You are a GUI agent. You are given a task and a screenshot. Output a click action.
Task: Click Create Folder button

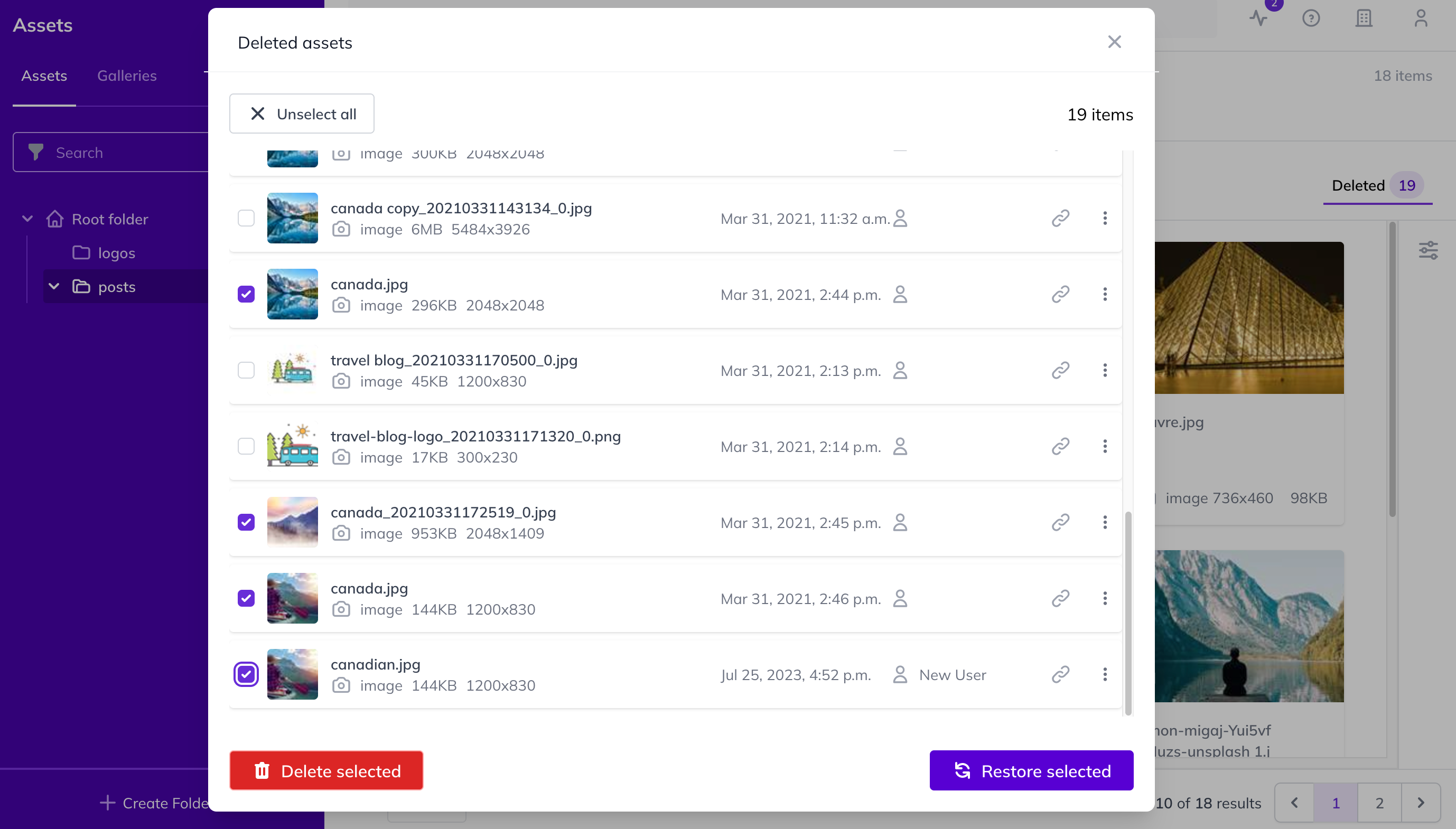coord(155,803)
